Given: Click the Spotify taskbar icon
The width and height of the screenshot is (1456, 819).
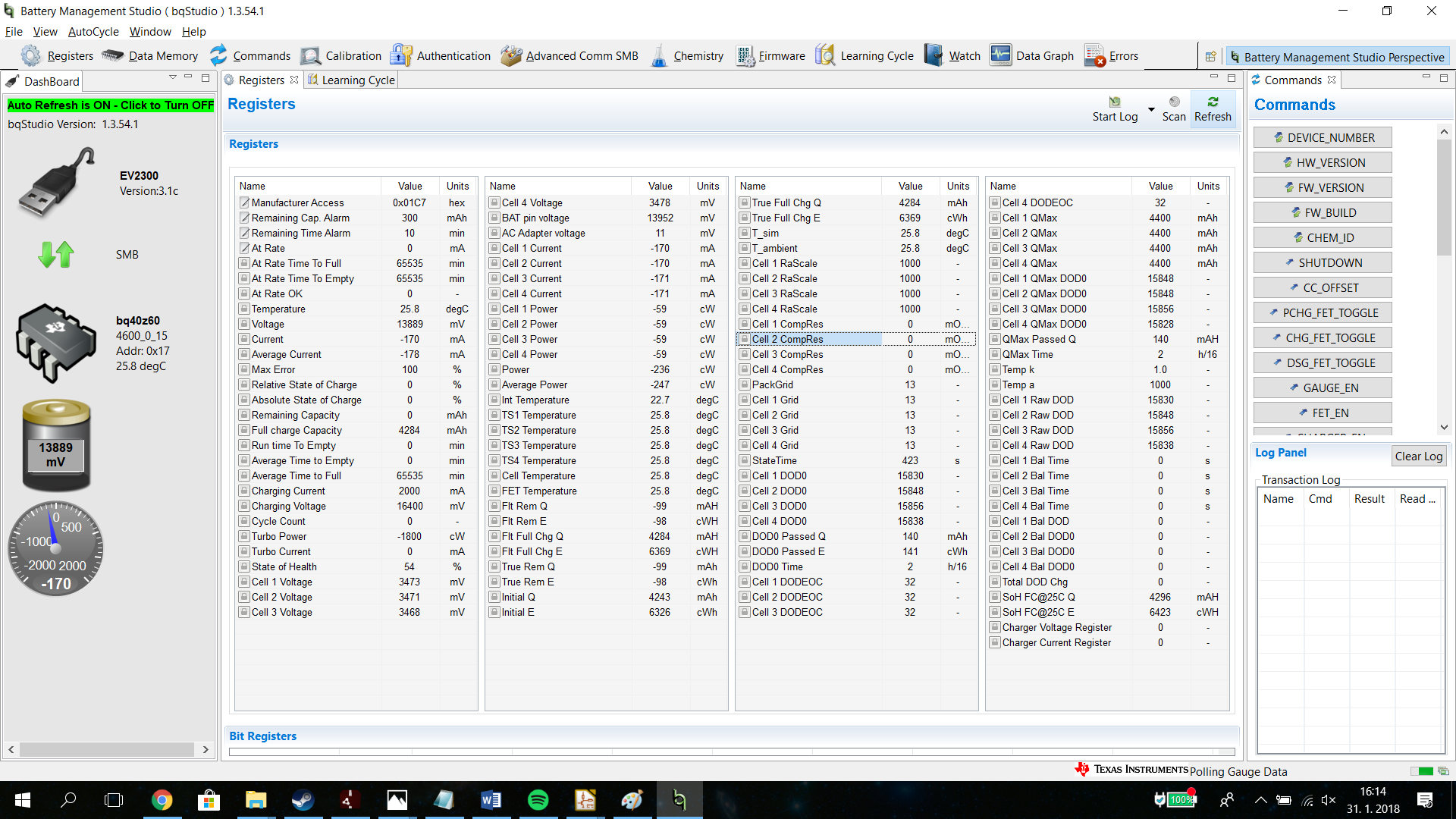Looking at the screenshot, I should [538, 799].
